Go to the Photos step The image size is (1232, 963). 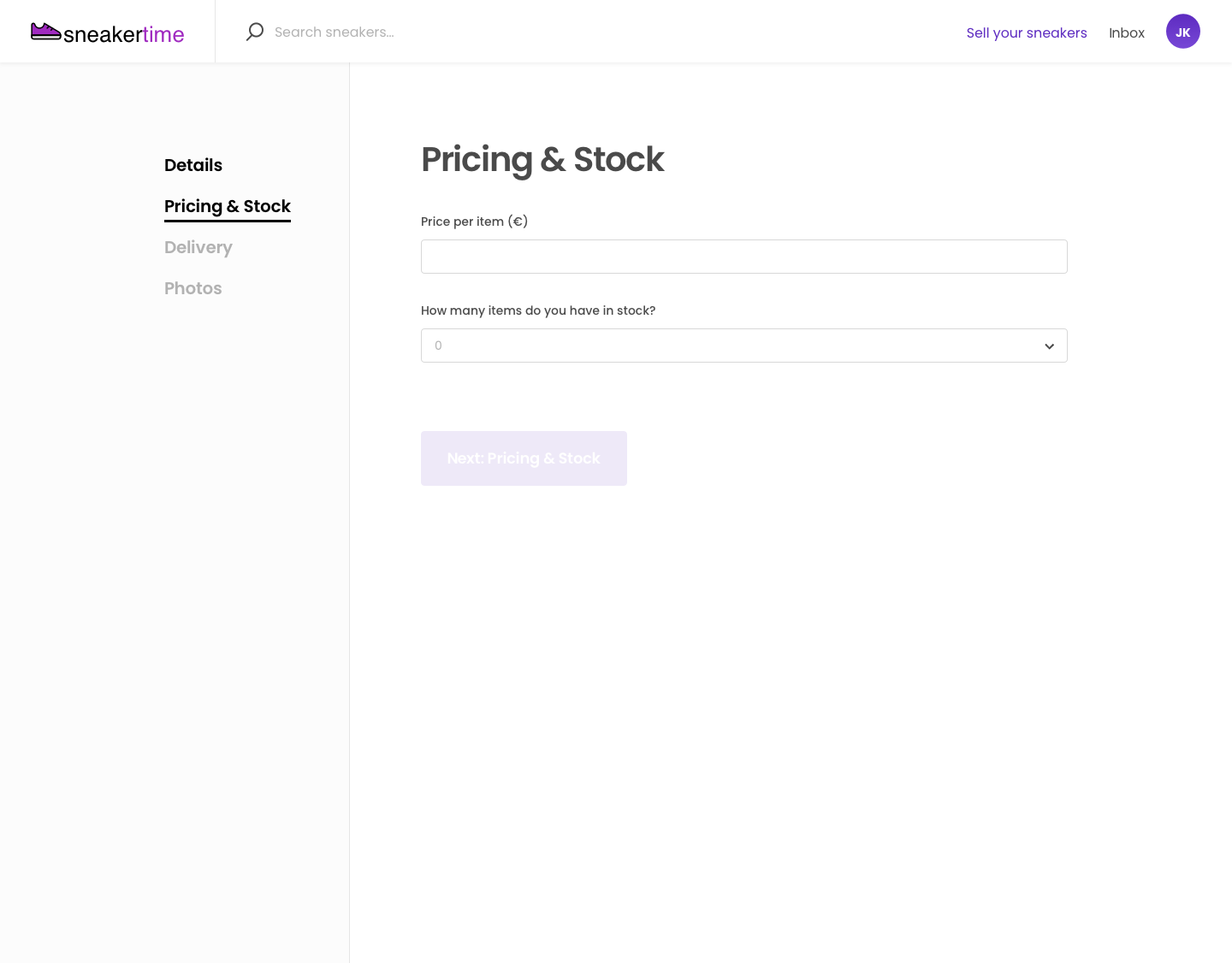192,288
